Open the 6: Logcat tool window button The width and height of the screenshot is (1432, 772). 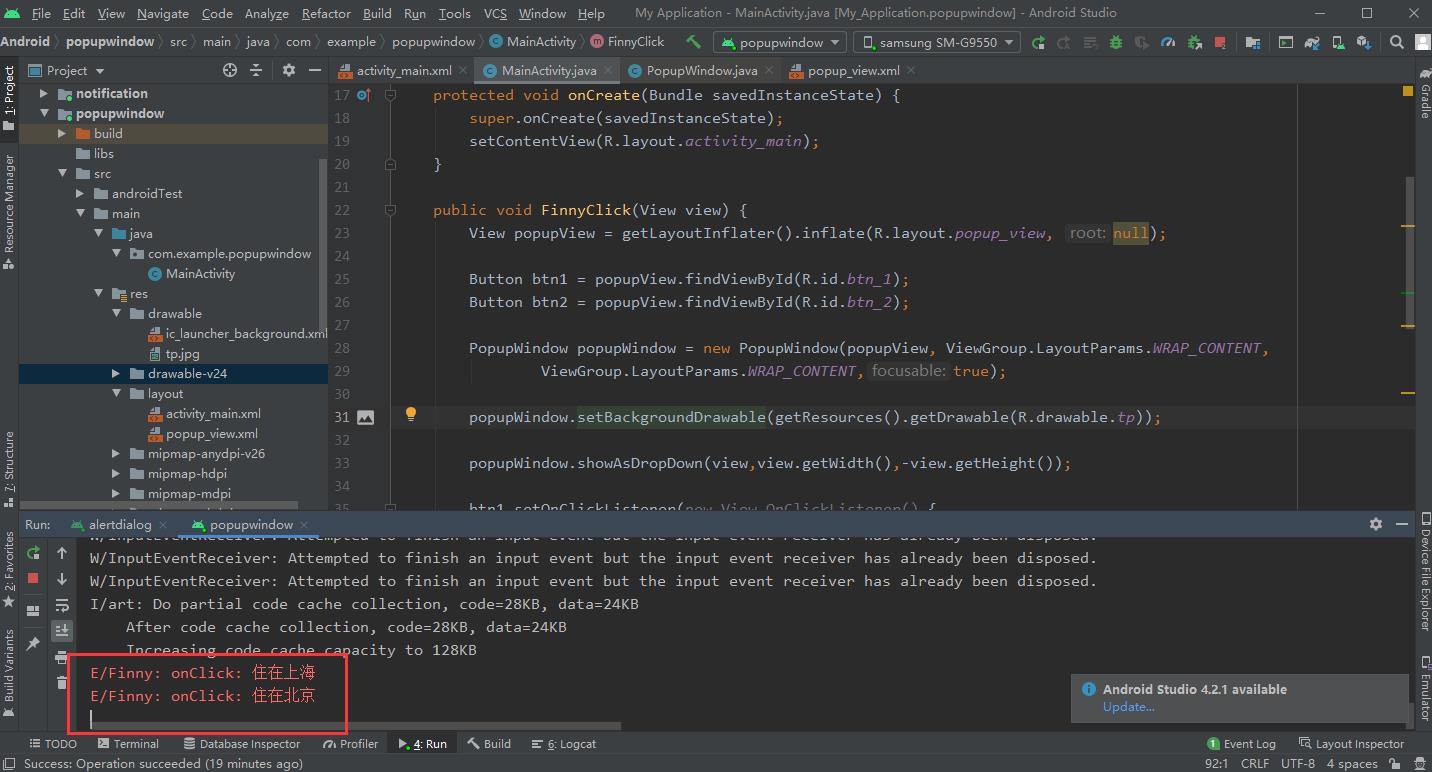point(563,743)
